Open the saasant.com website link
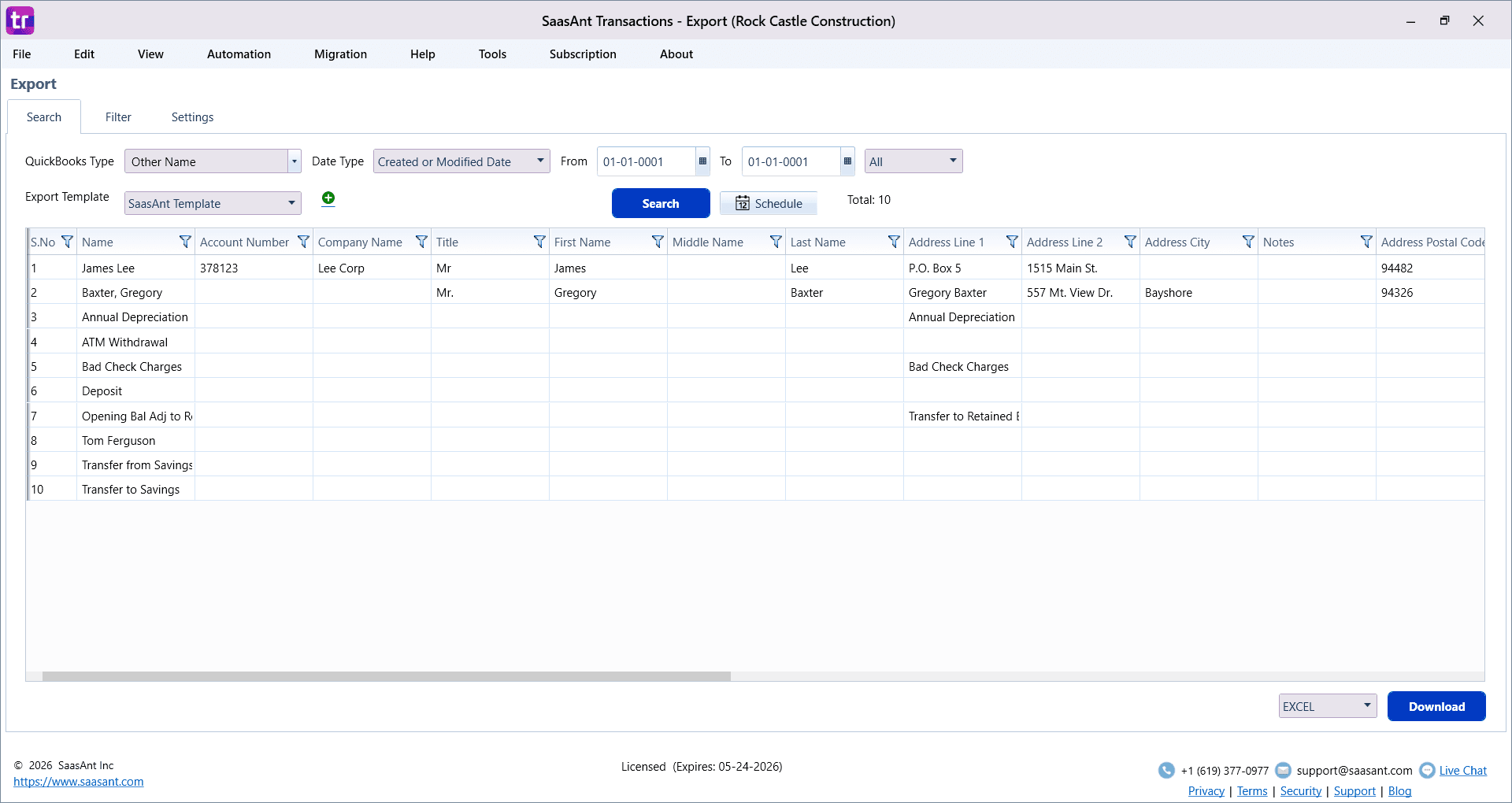Screen dimensions: 1512x803 [x=79, y=782]
